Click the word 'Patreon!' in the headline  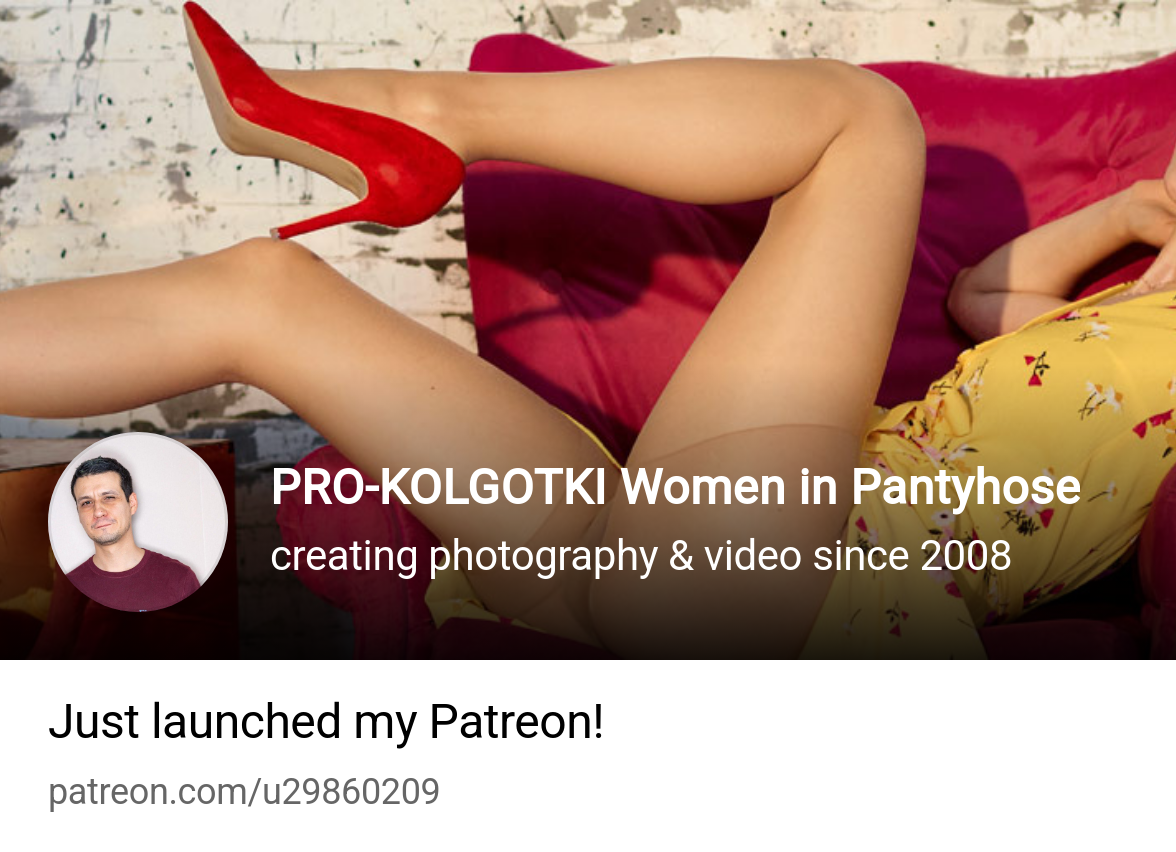(517, 722)
